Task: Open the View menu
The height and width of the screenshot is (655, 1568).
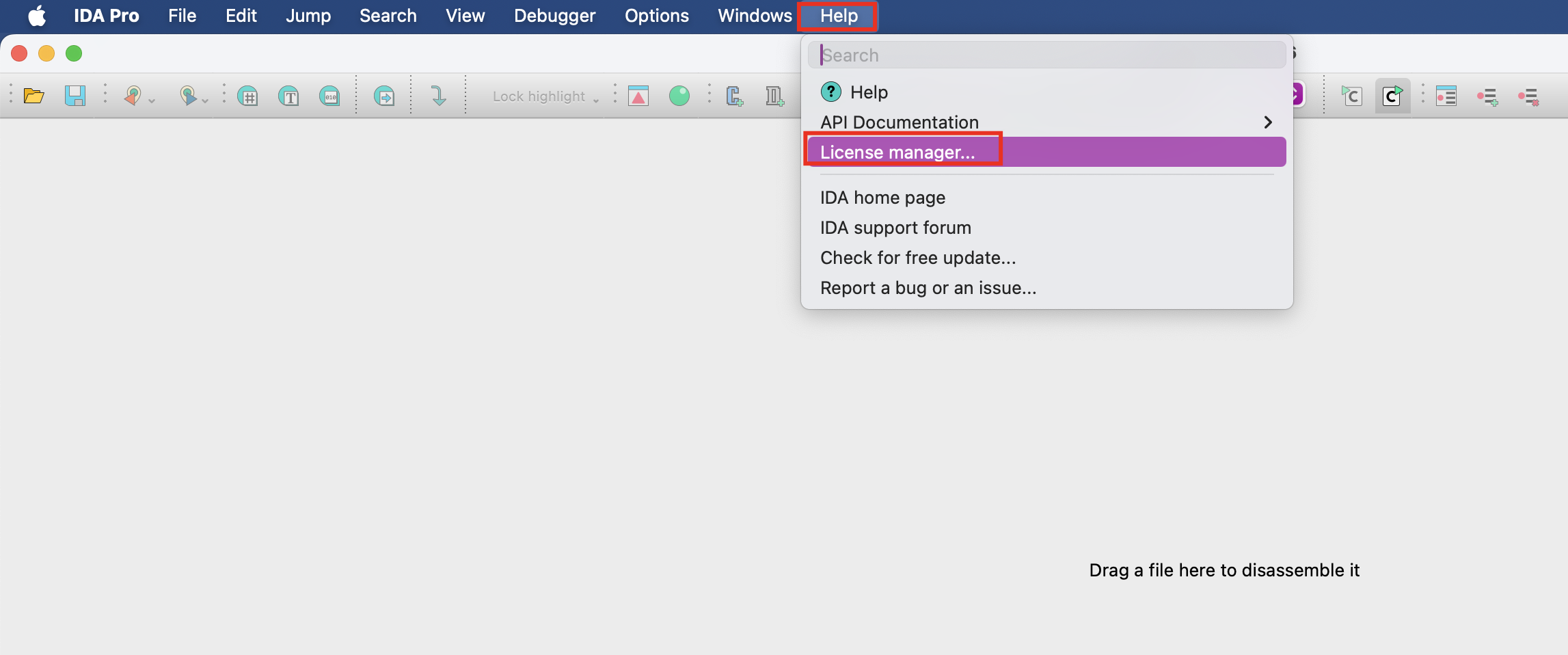Action: (x=465, y=16)
